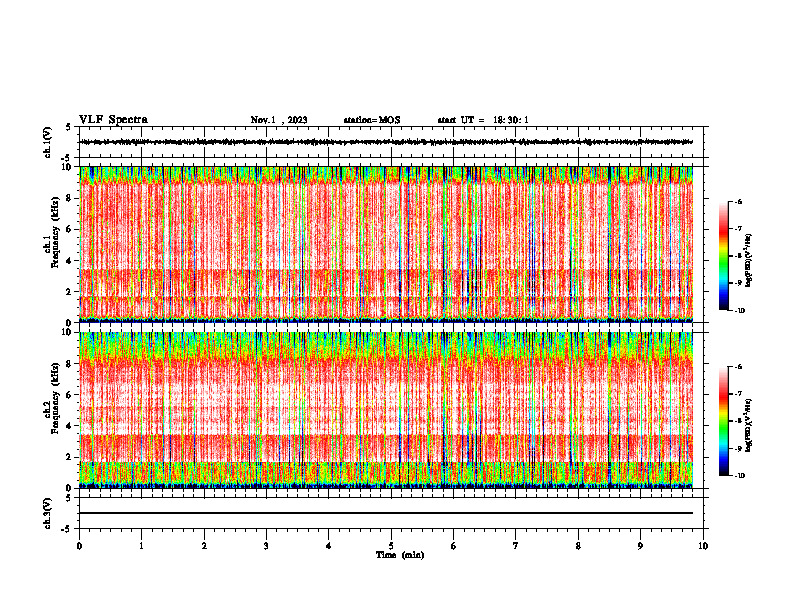Click the ch.1 frequency tick label '6'
This screenshot has width=792, height=612.
[69, 229]
